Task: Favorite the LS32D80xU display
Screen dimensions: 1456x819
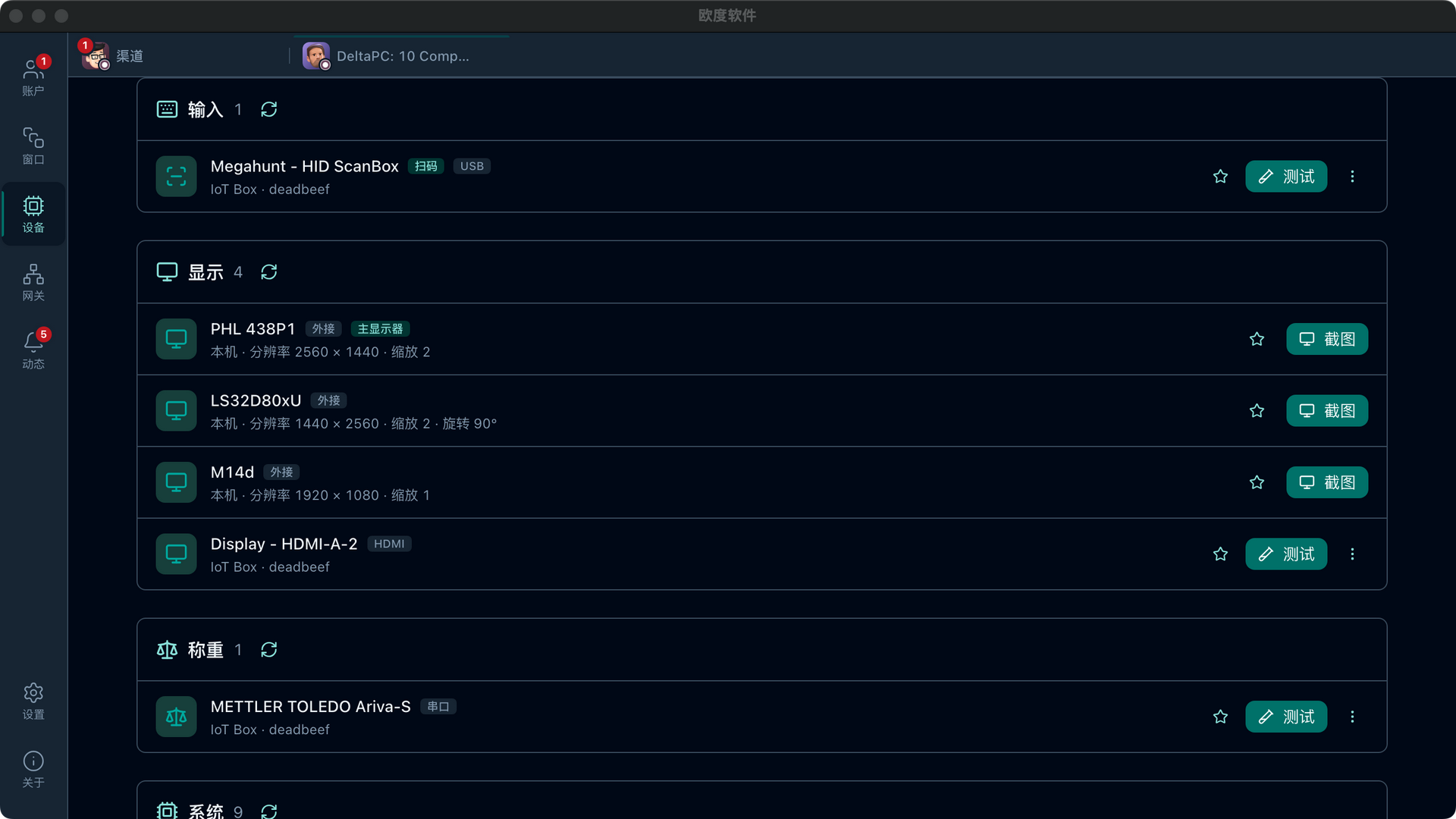Action: tap(1257, 410)
